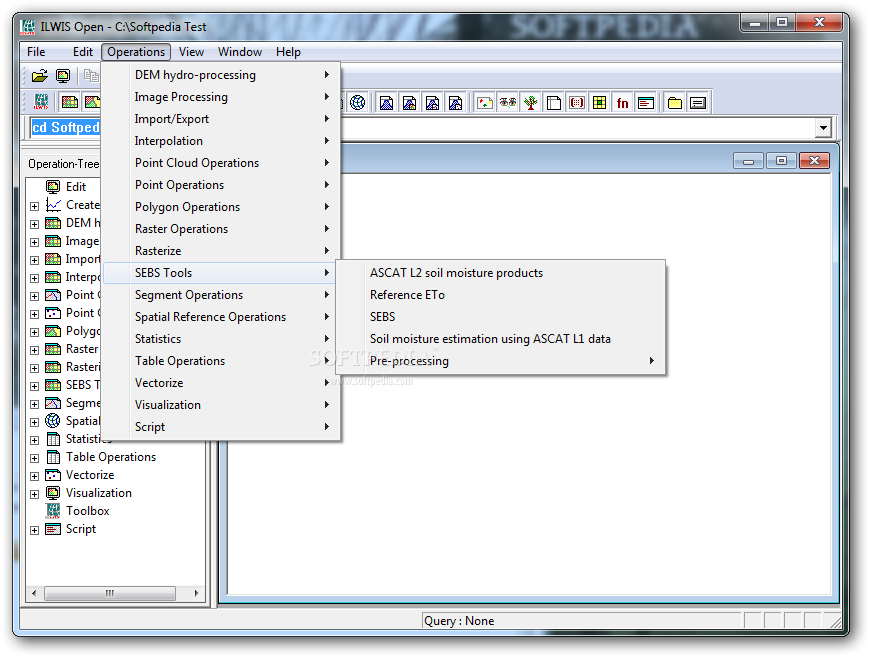870x657 pixels.
Task: Choose Soil moisture estimation using ASCAT L1 data
Action: click(x=500, y=339)
